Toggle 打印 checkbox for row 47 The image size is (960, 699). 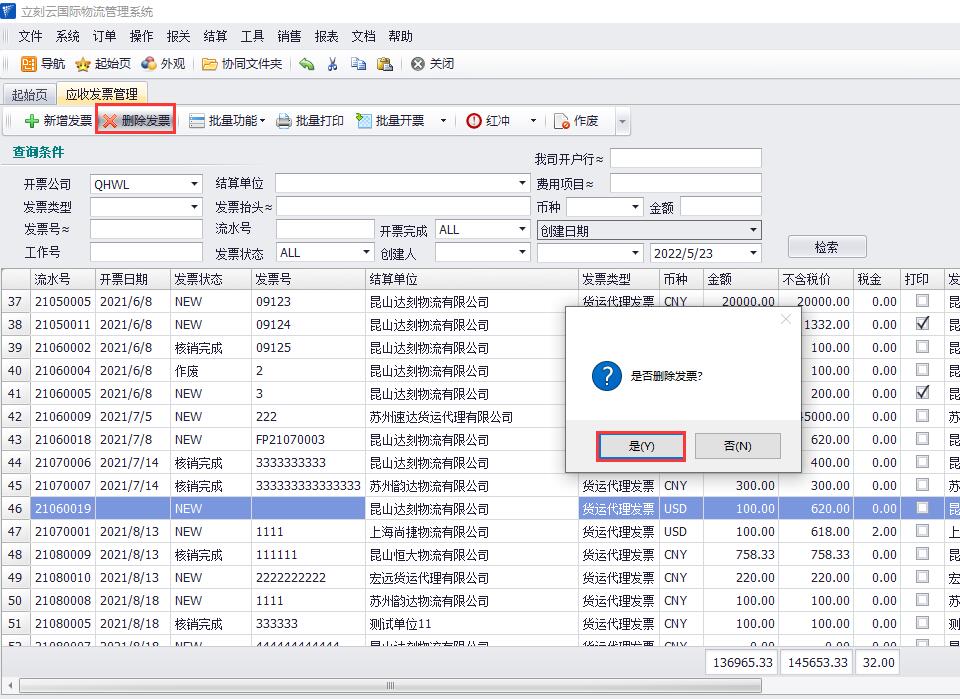click(x=922, y=531)
